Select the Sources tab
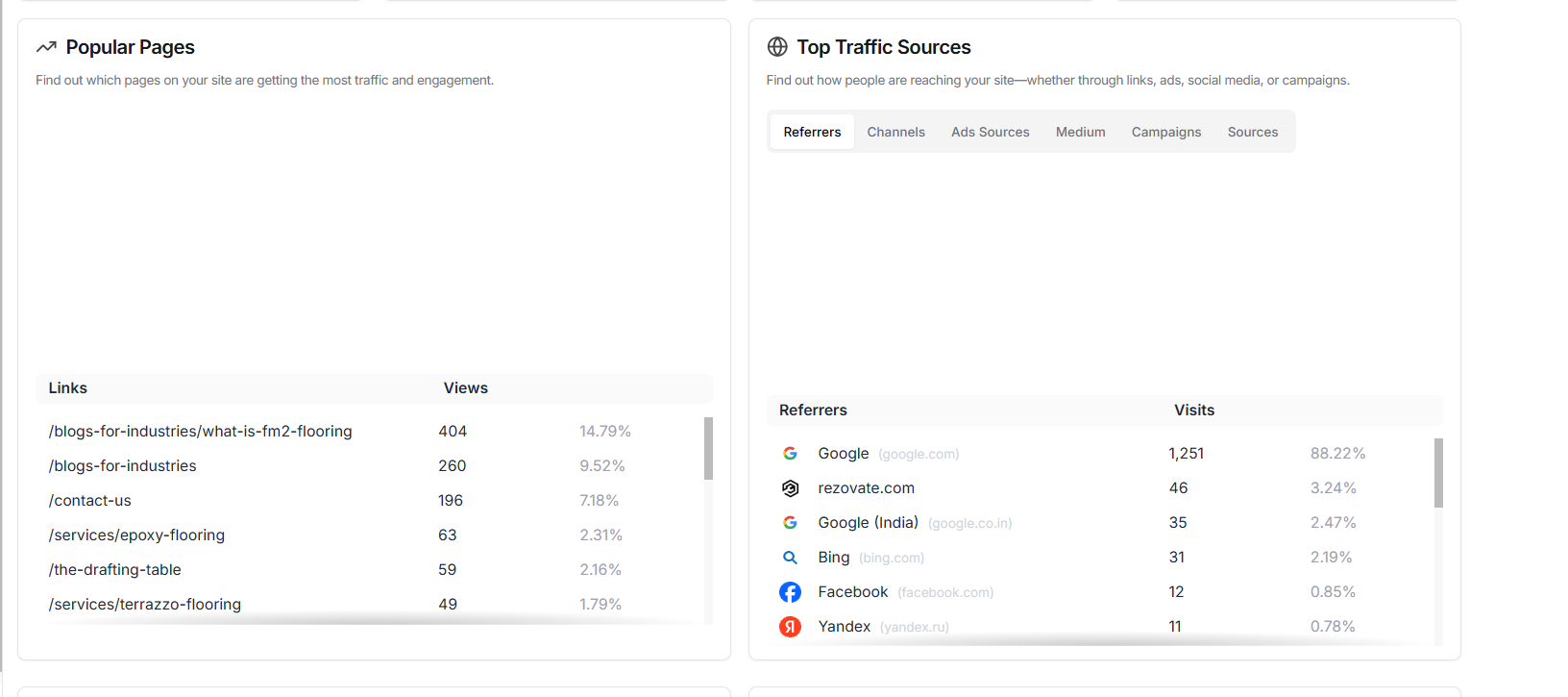The width and height of the screenshot is (1568, 697). point(1252,132)
